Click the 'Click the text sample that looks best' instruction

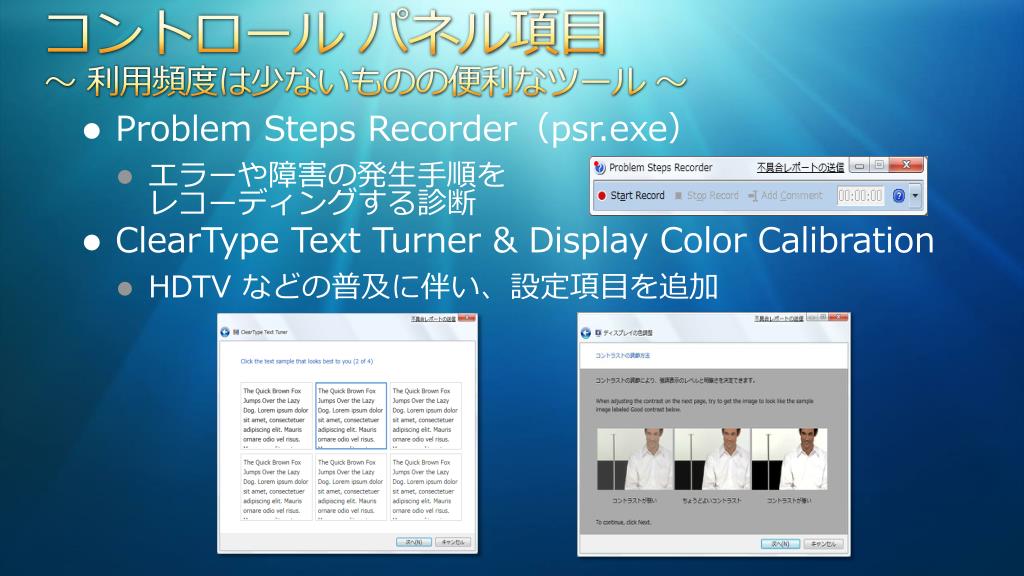(306, 361)
